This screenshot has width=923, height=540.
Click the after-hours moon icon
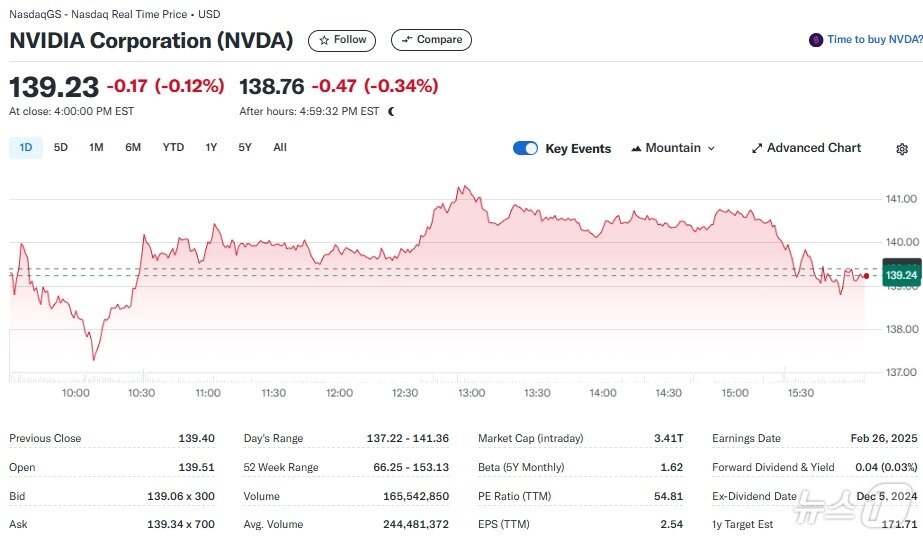pos(391,111)
